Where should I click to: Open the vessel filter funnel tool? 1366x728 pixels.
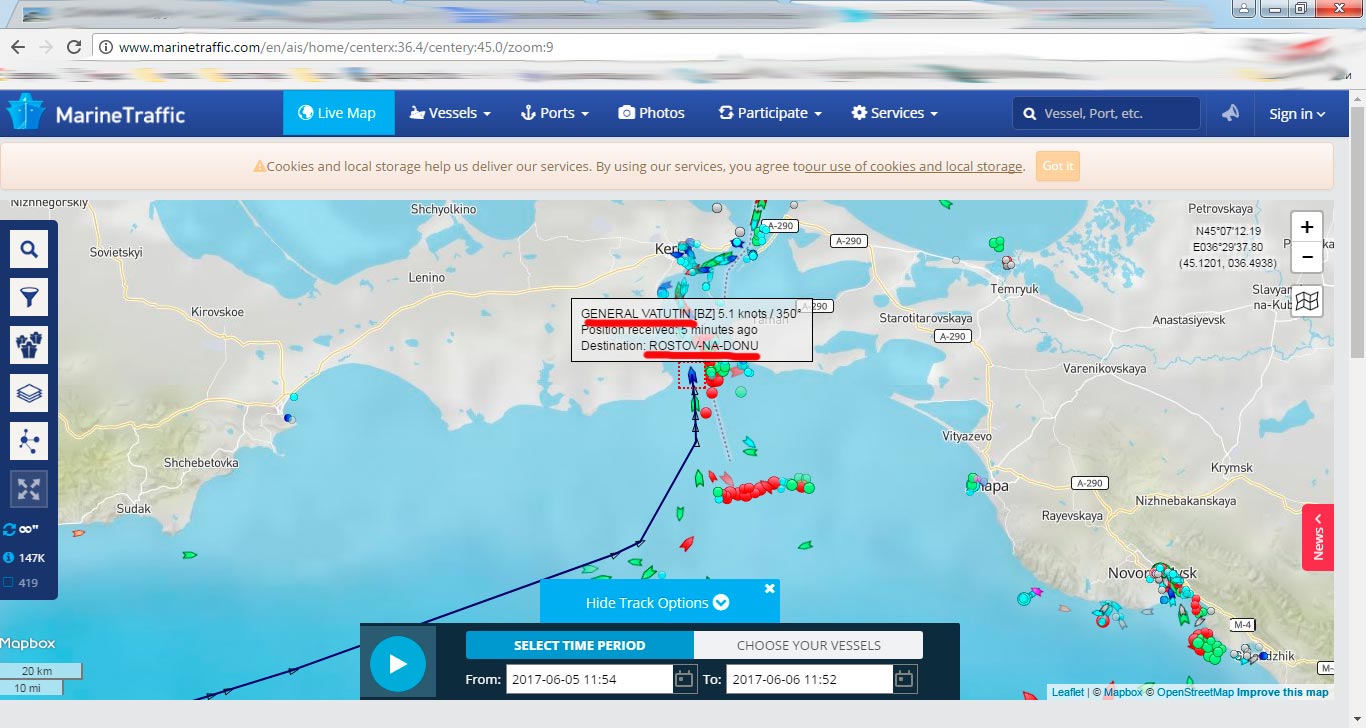click(29, 297)
